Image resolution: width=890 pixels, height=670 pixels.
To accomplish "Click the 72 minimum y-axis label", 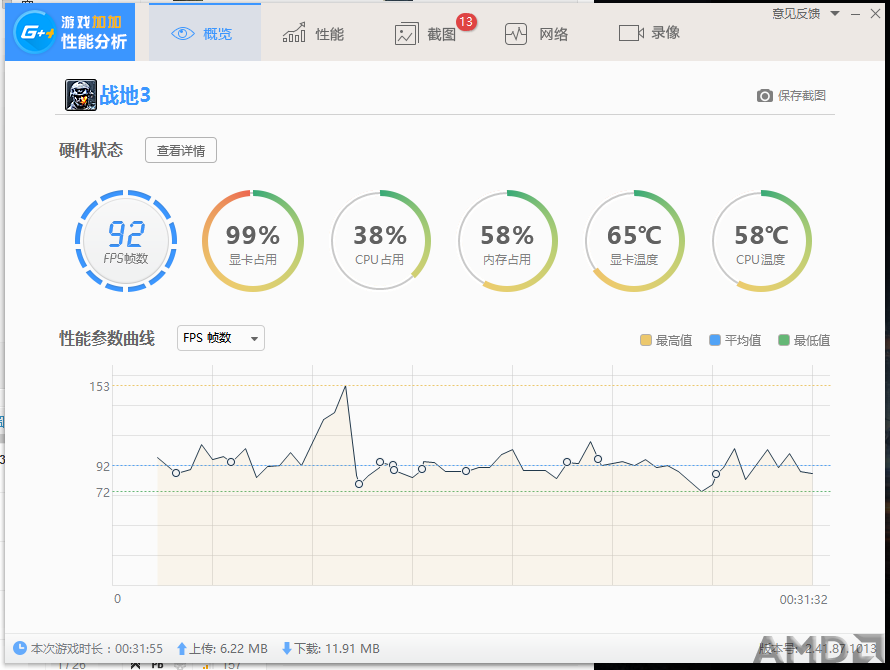I will point(103,493).
